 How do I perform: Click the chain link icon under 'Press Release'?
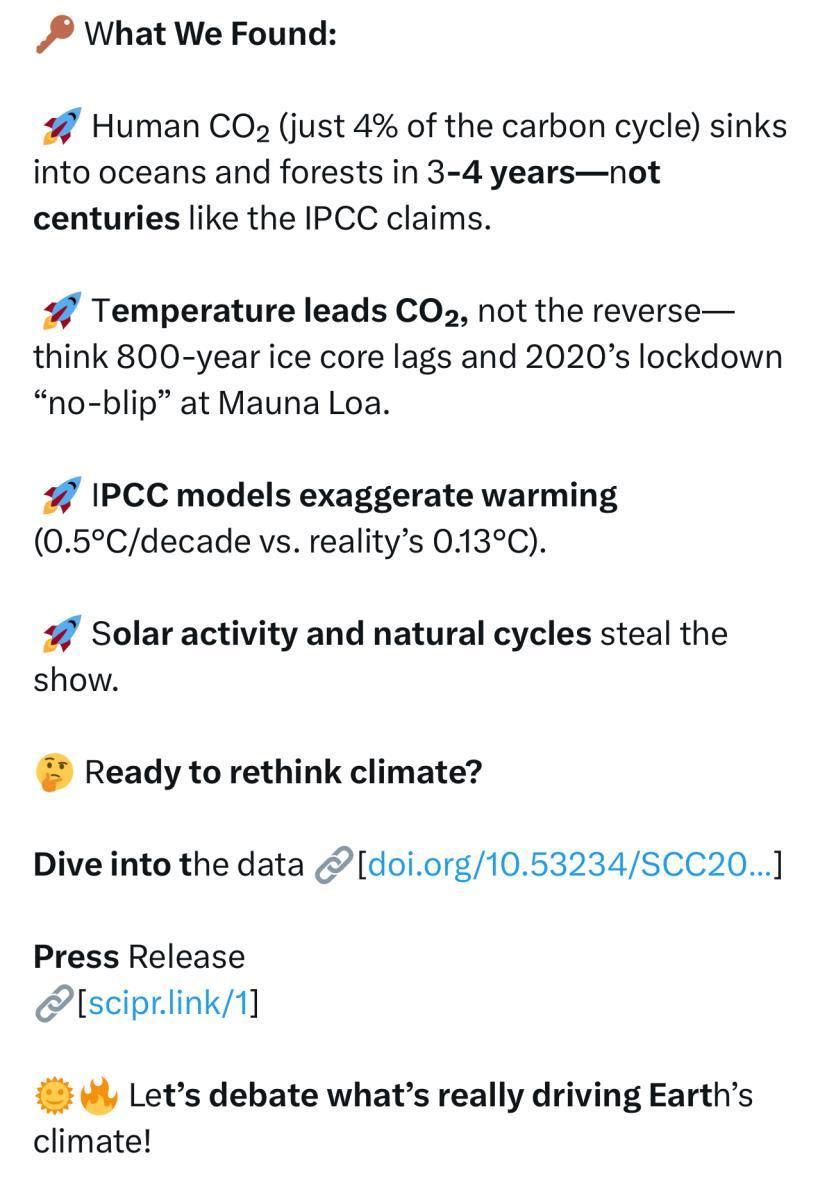(52, 1004)
